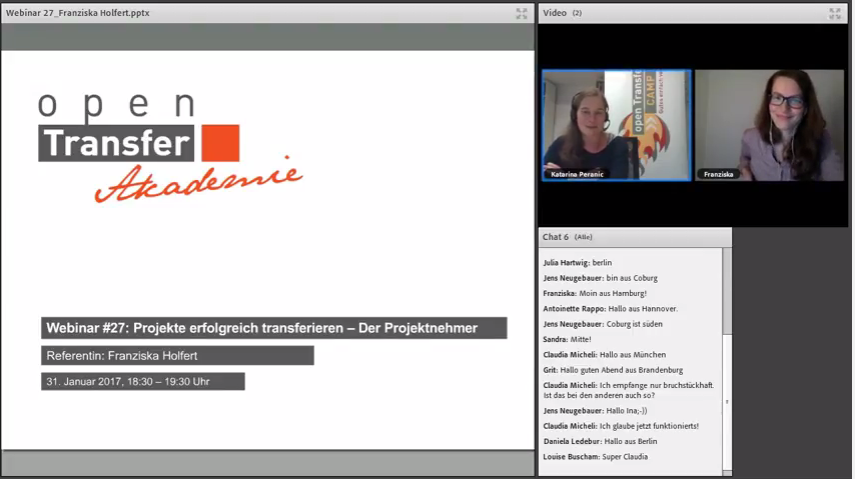This screenshot has width=855, height=479.
Task: Click the message 'Coburg ist süden'
Action: pyautogui.click(x=603, y=324)
